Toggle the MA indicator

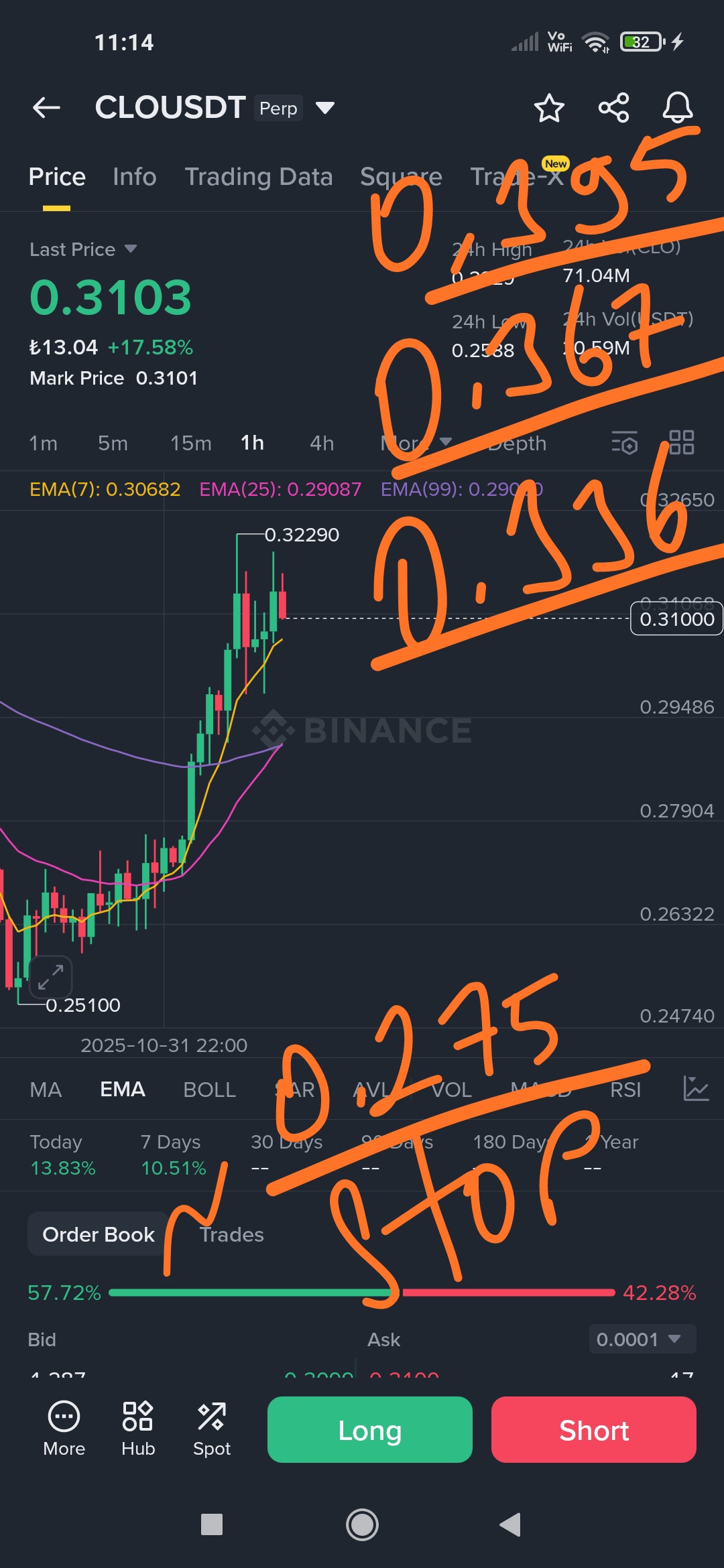coord(46,1090)
